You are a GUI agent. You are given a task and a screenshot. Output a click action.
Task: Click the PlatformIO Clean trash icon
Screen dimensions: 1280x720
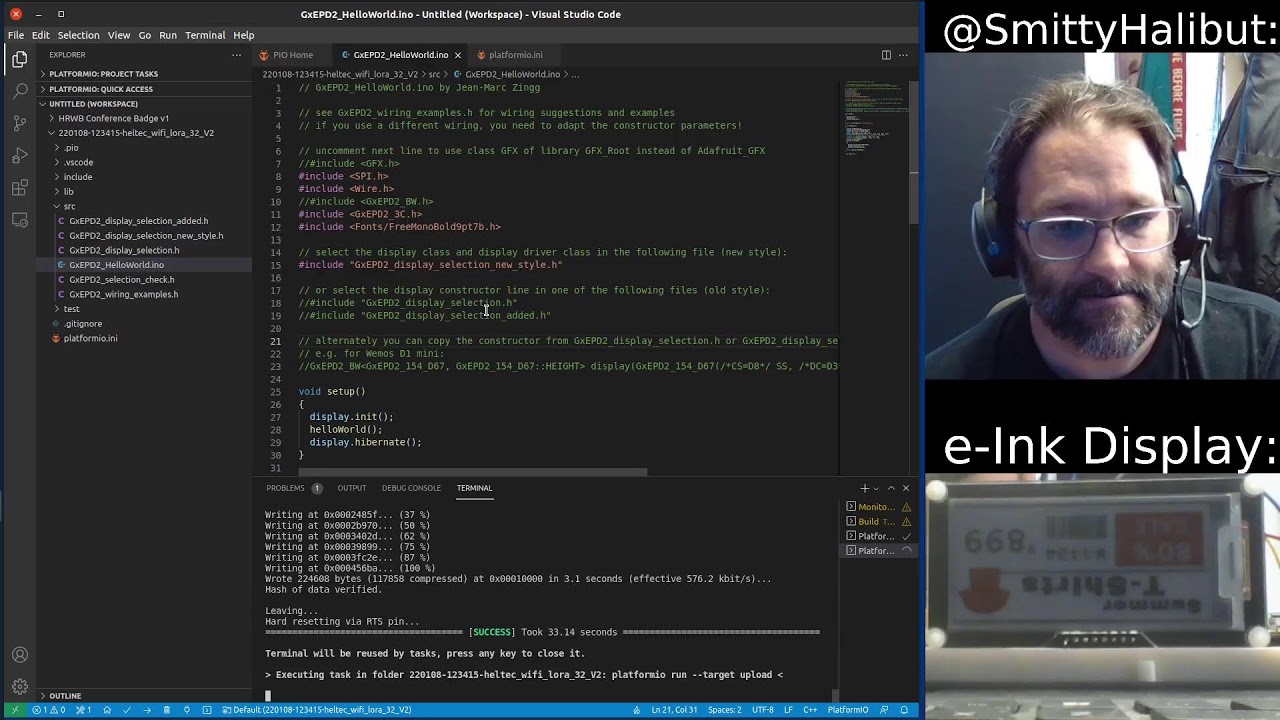click(x=167, y=710)
